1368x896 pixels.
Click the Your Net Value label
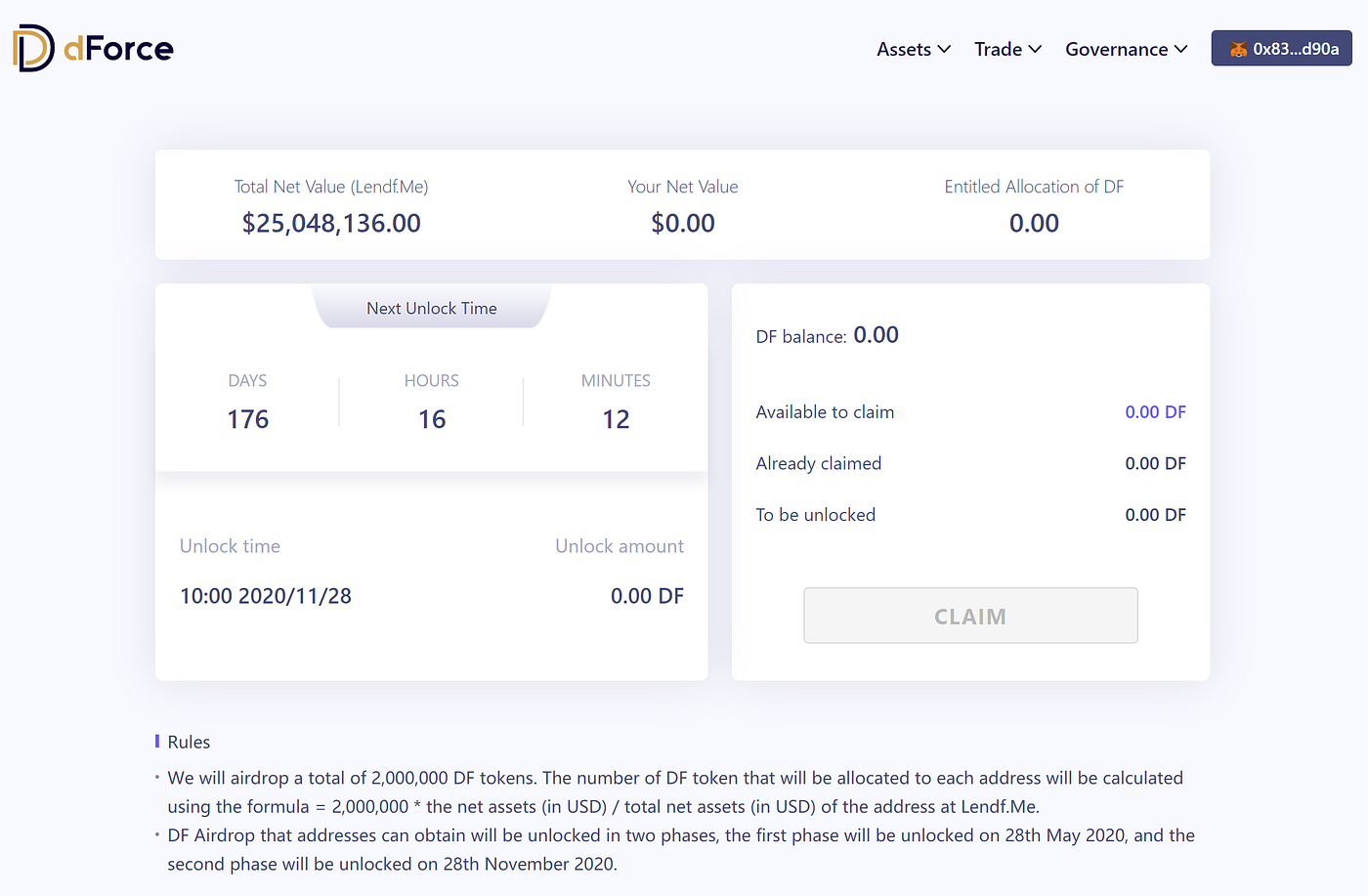[683, 187]
